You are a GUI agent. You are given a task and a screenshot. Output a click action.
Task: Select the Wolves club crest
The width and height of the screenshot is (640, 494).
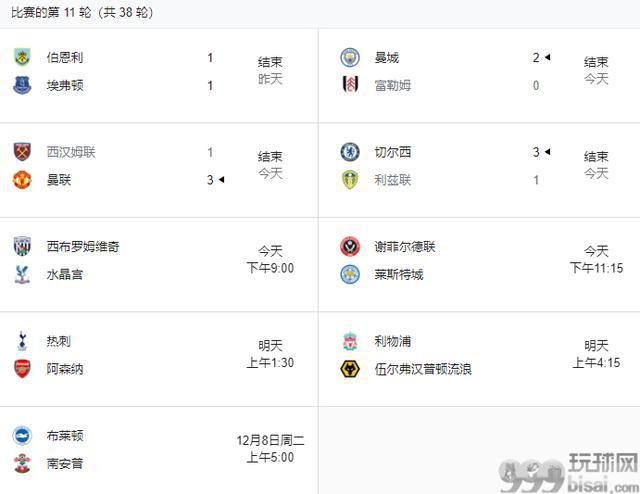(x=350, y=369)
